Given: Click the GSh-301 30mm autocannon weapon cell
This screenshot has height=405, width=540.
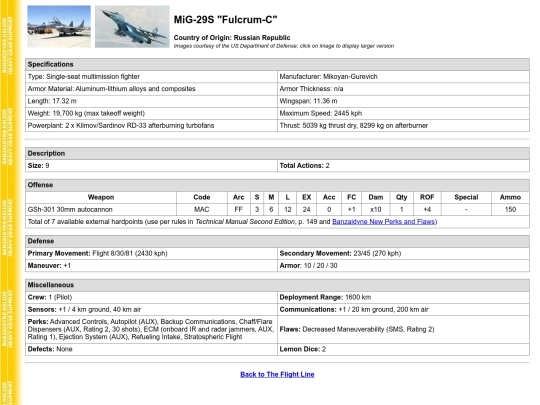Looking at the screenshot, I should [101, 209].
